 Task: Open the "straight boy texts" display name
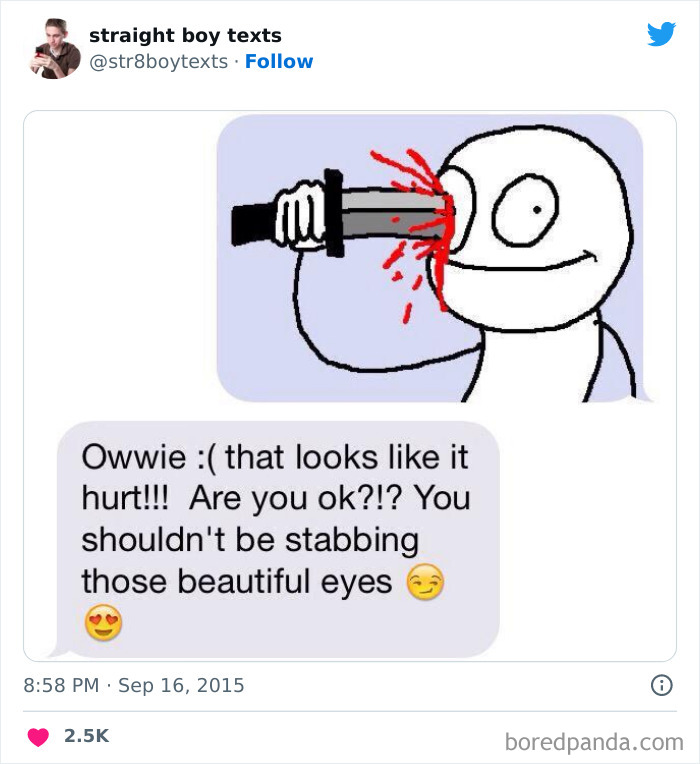click(185, 35)
